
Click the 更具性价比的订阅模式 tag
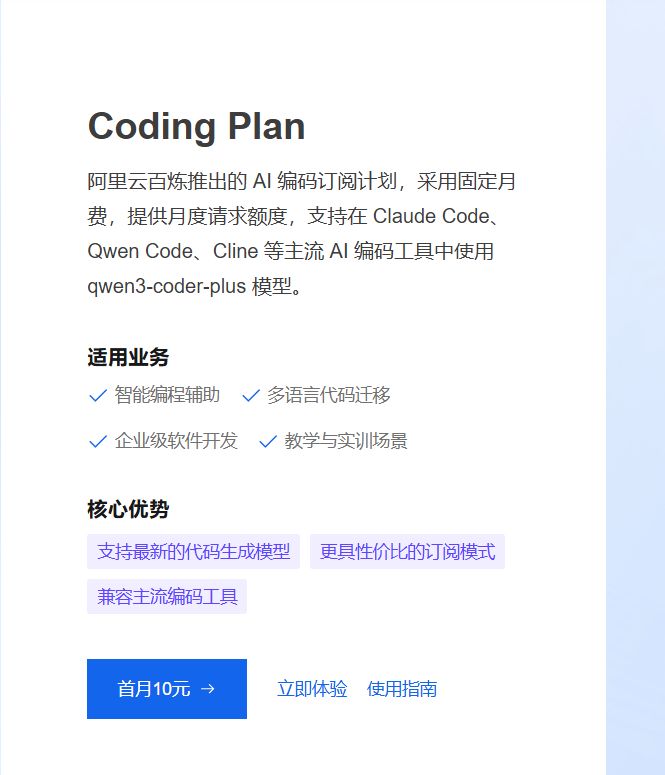pyautogui.click(x=407, y=551)
